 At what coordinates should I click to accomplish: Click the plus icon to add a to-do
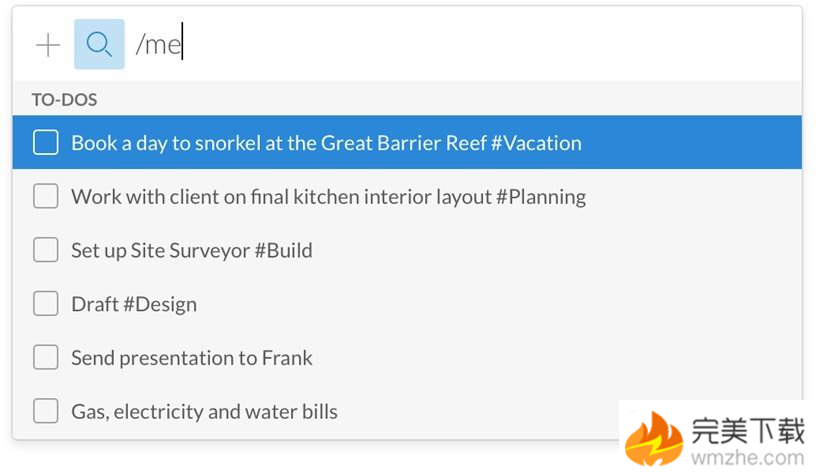[47, 45]
